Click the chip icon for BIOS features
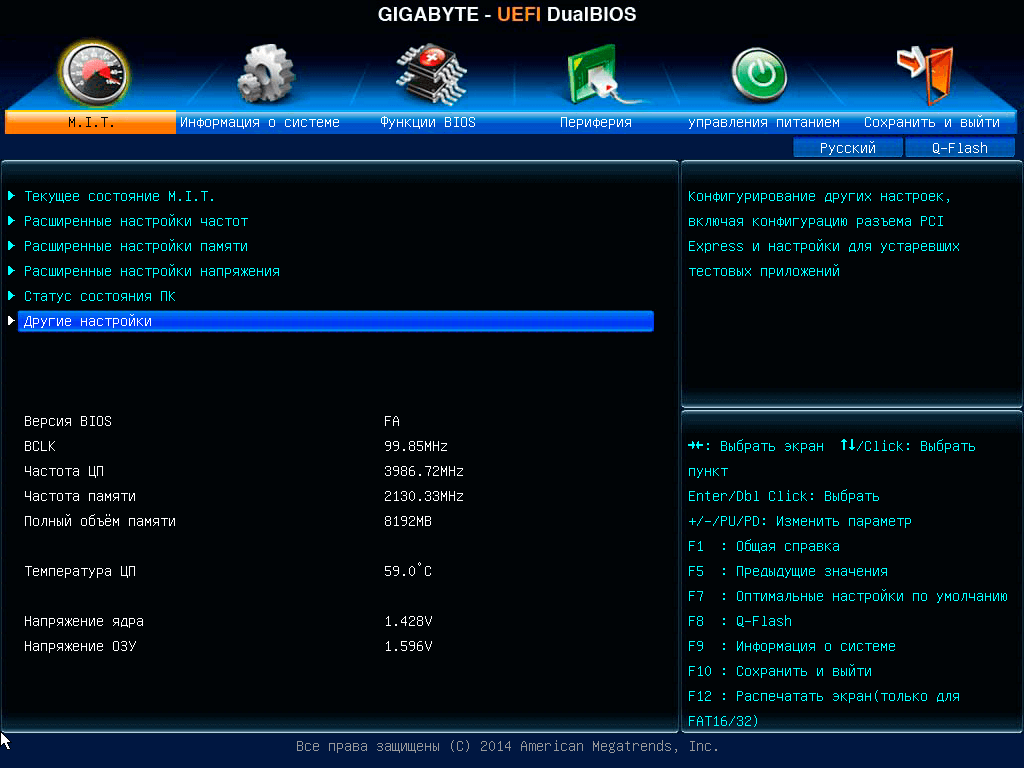1024x768 pixels. click(x=431, y=74)
